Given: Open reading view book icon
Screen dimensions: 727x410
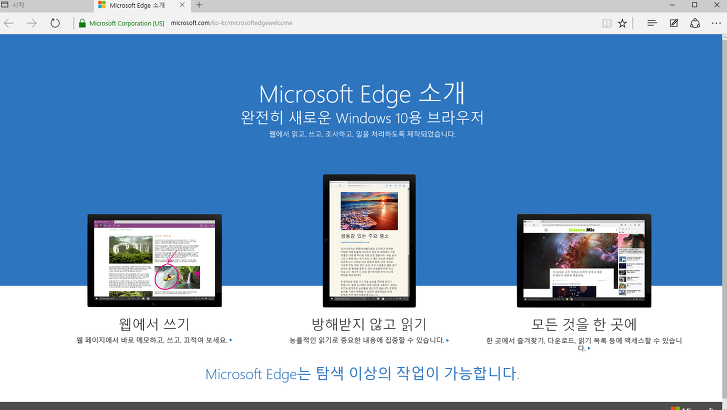Looking at the screenshot, I should tap(606, 23).
